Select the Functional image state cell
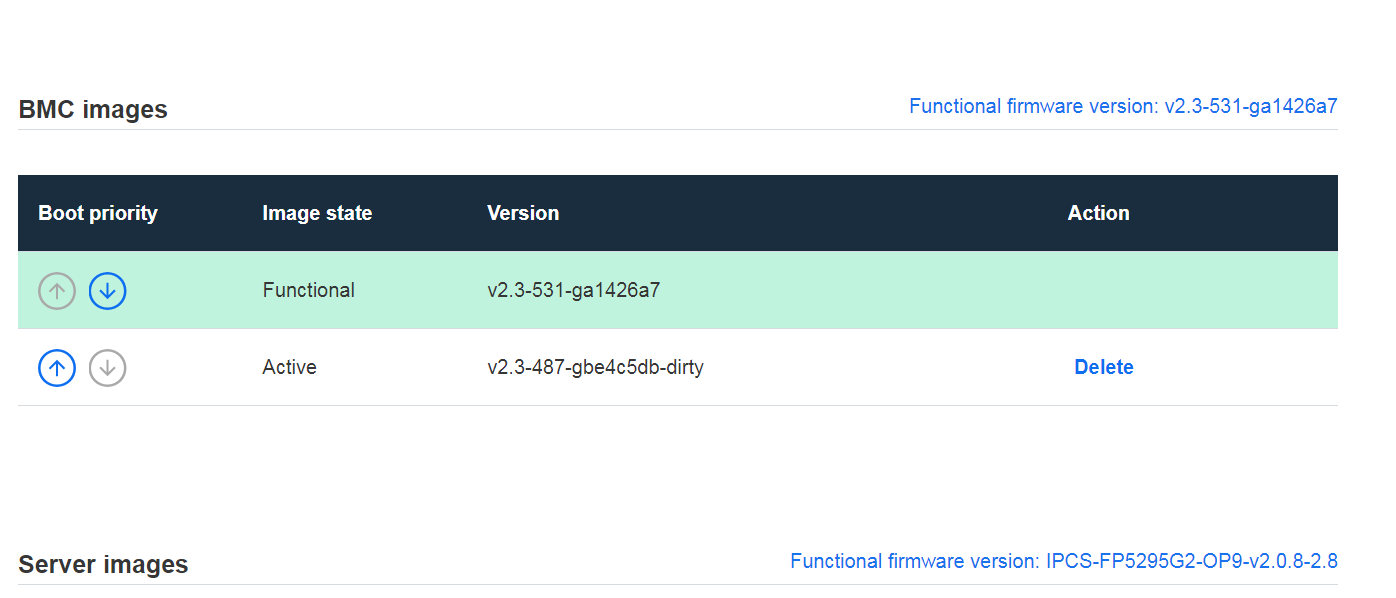The image size is (1396, 598). point(309,290)
